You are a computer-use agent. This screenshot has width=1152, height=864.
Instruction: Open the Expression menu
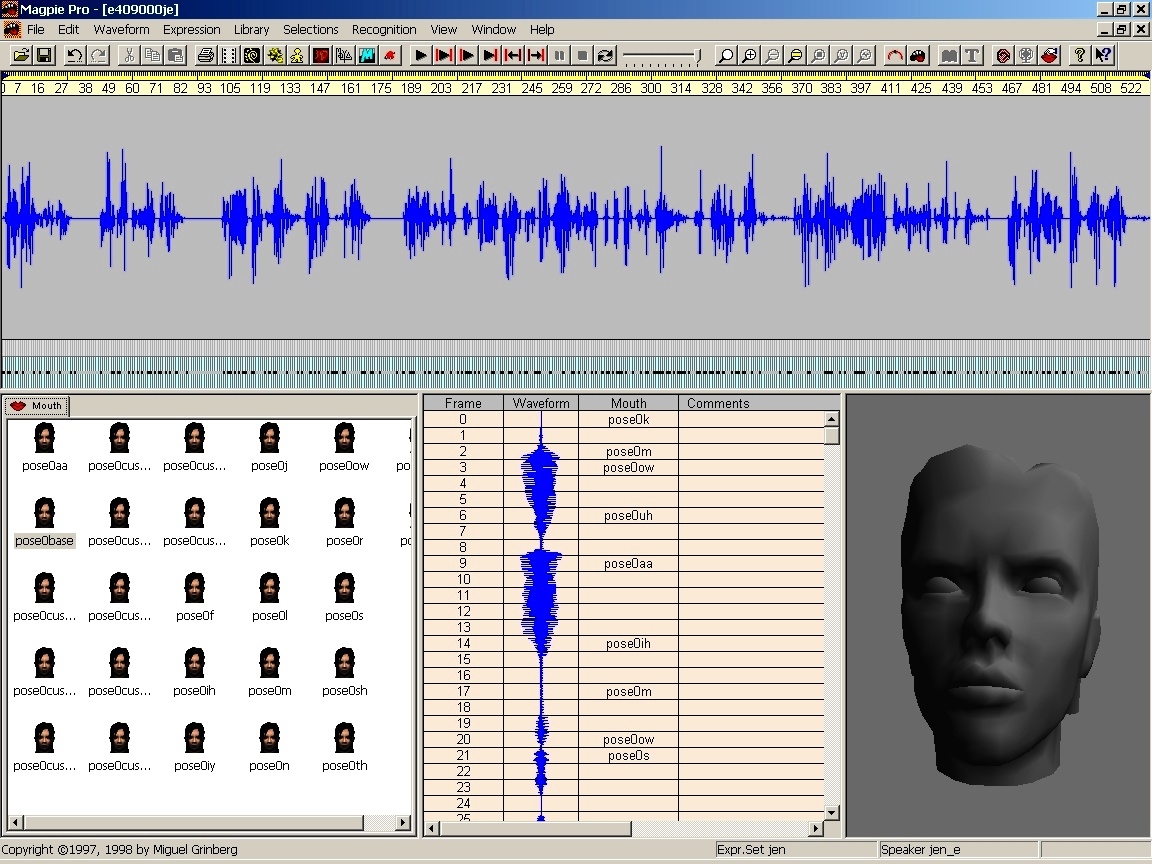click(x=192, y=30)
